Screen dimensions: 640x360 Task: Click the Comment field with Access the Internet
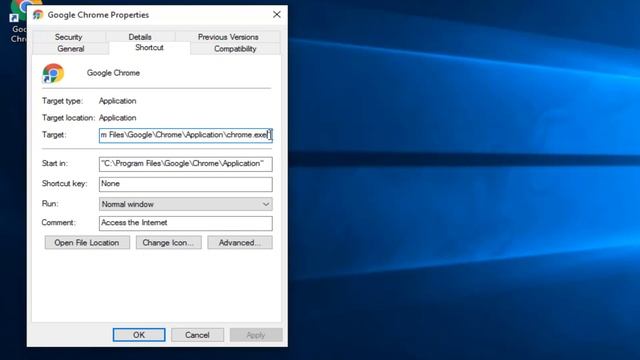[x=186, y=223]
